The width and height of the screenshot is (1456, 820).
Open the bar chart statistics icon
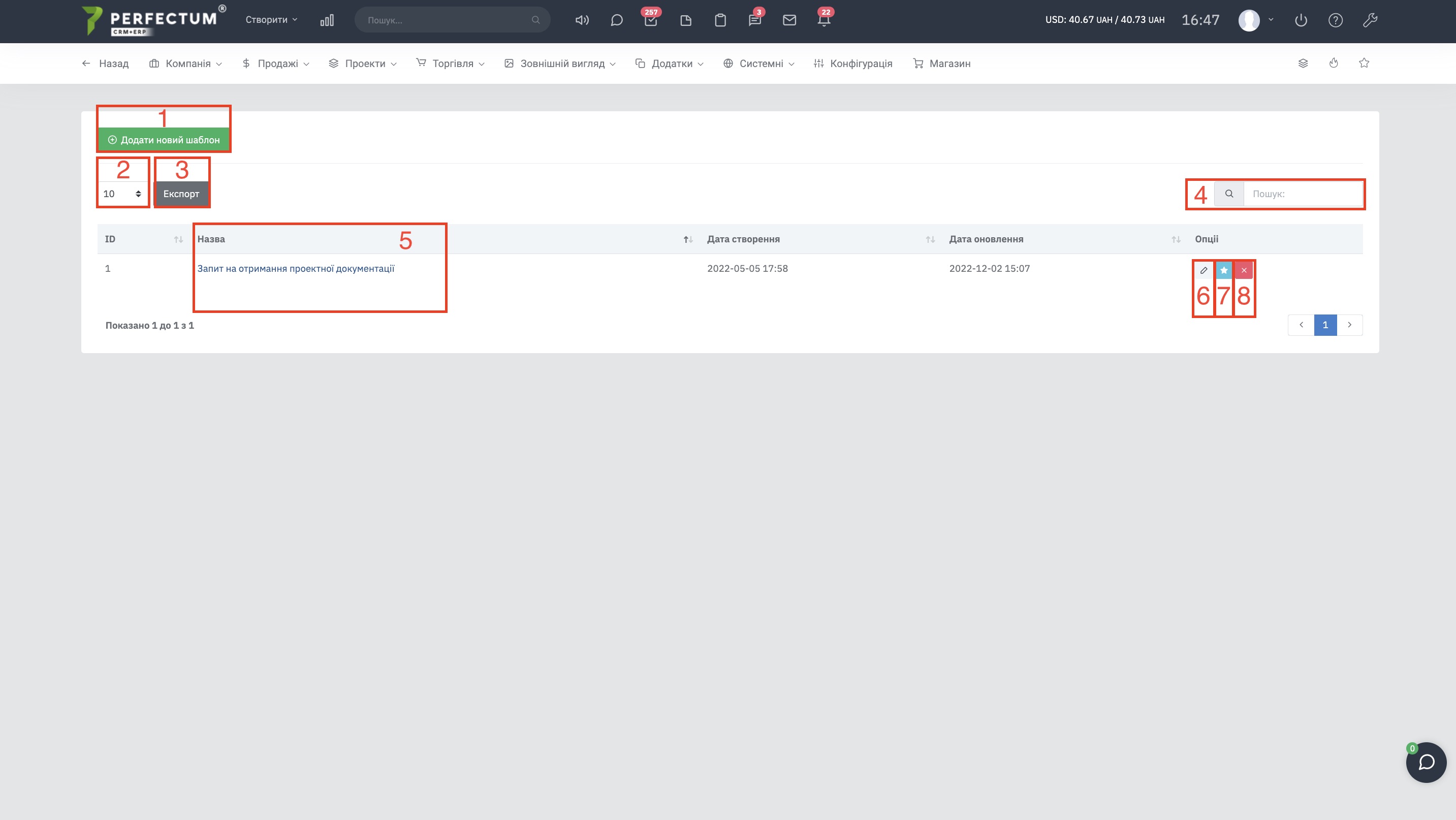point(327,20)
